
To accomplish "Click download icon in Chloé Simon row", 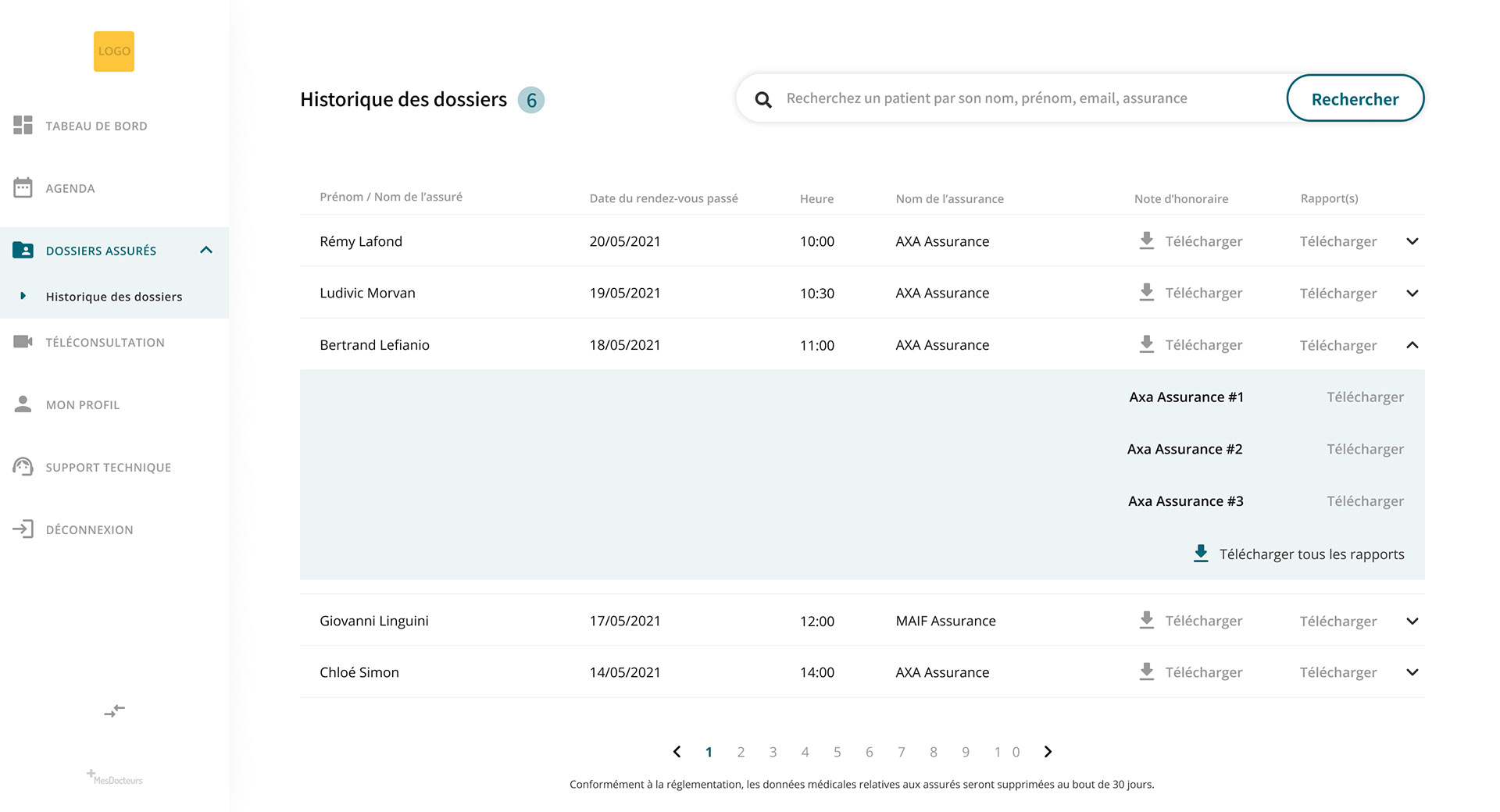I will (1146, 672).
